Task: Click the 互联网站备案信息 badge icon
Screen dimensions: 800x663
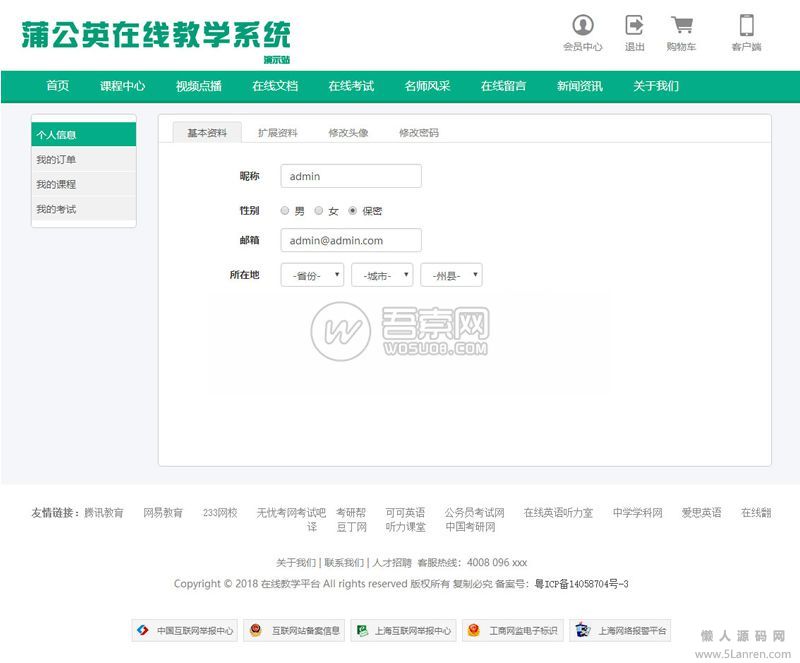Action: (255, 631)
